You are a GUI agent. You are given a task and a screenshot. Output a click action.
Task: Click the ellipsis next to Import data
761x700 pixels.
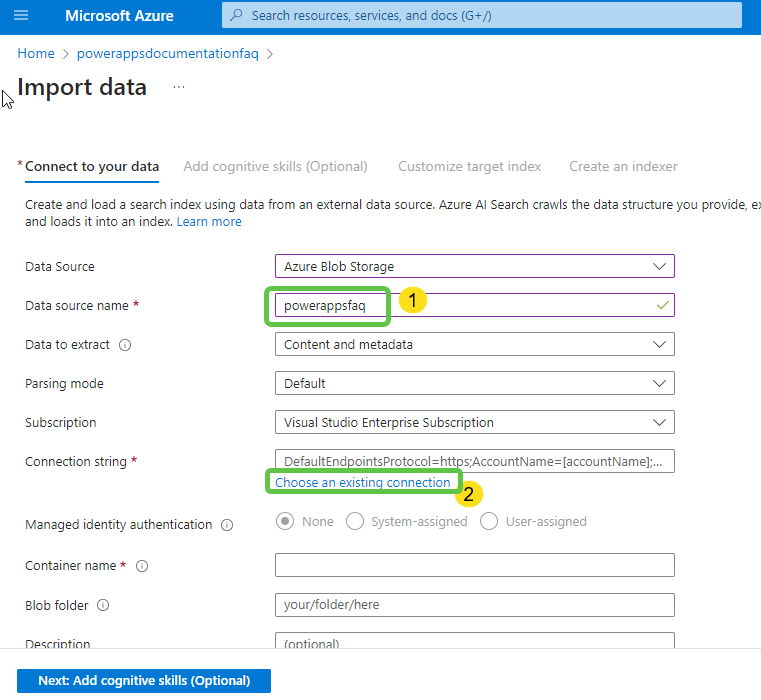179,87
